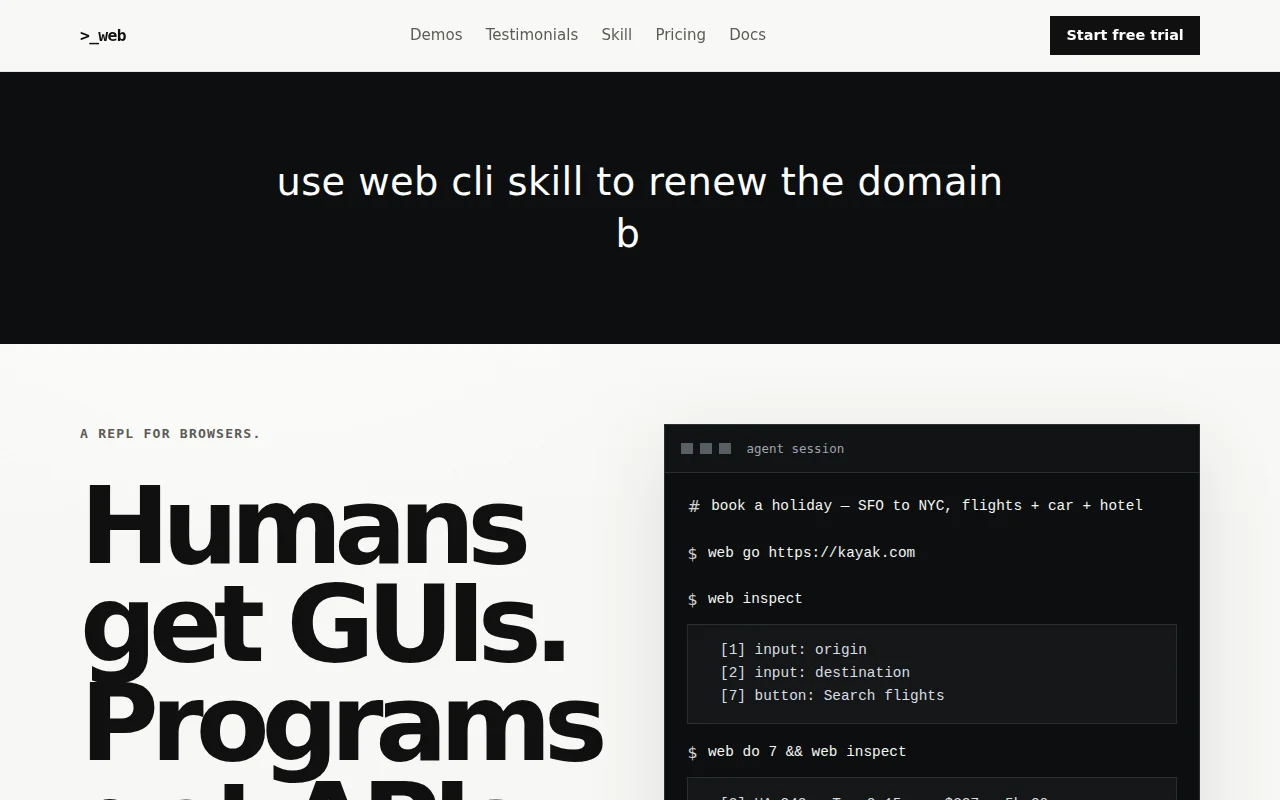Open the Demos nav link
Image resolution: width=1280 pixels, height=800 pixels.
[x=436, y=35]
